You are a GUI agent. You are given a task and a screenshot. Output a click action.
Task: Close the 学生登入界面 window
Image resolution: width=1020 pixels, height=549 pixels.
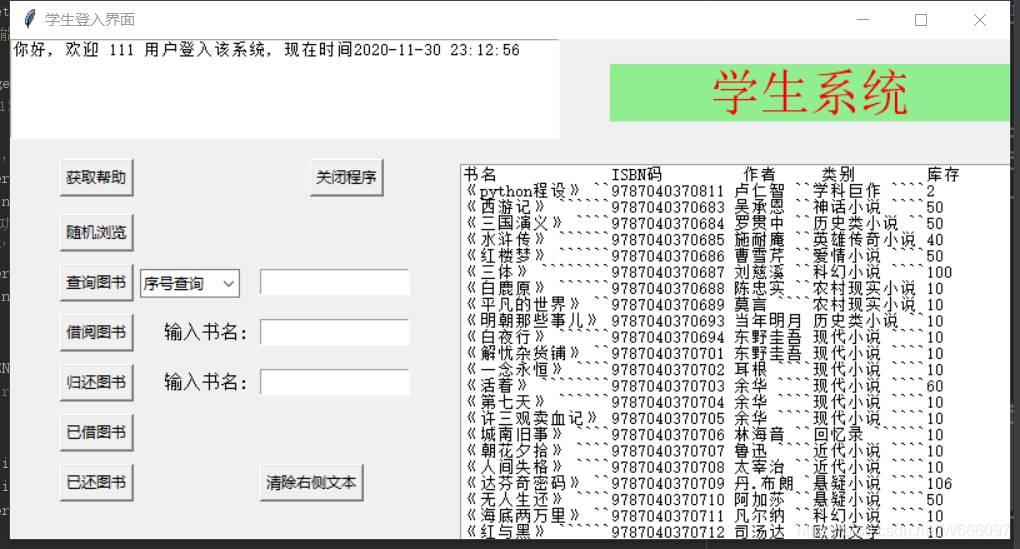tap(980, 20)
